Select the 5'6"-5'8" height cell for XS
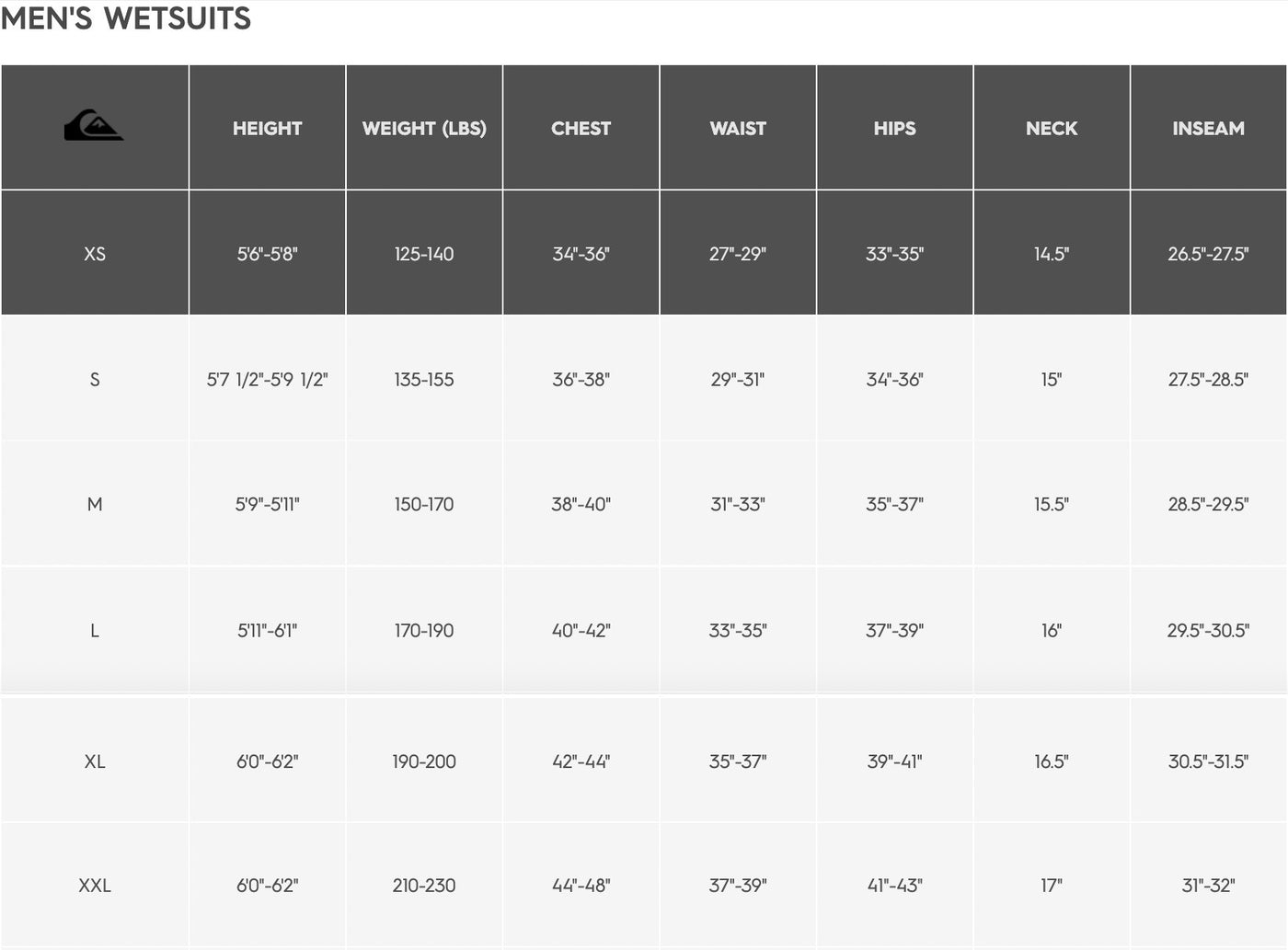 pos(267,254)
